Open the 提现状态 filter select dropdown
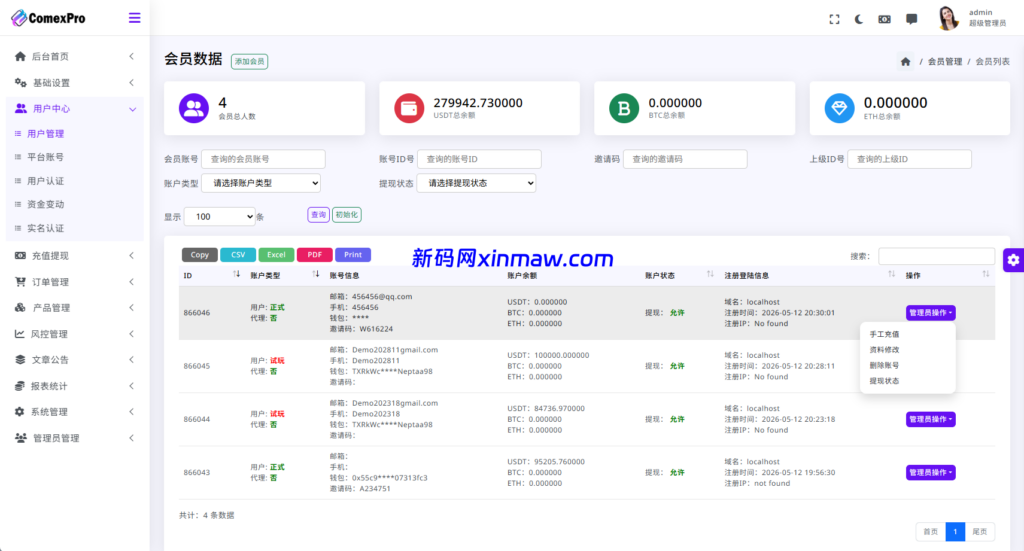Screen dimensions: 1024x551 [477, 183]
